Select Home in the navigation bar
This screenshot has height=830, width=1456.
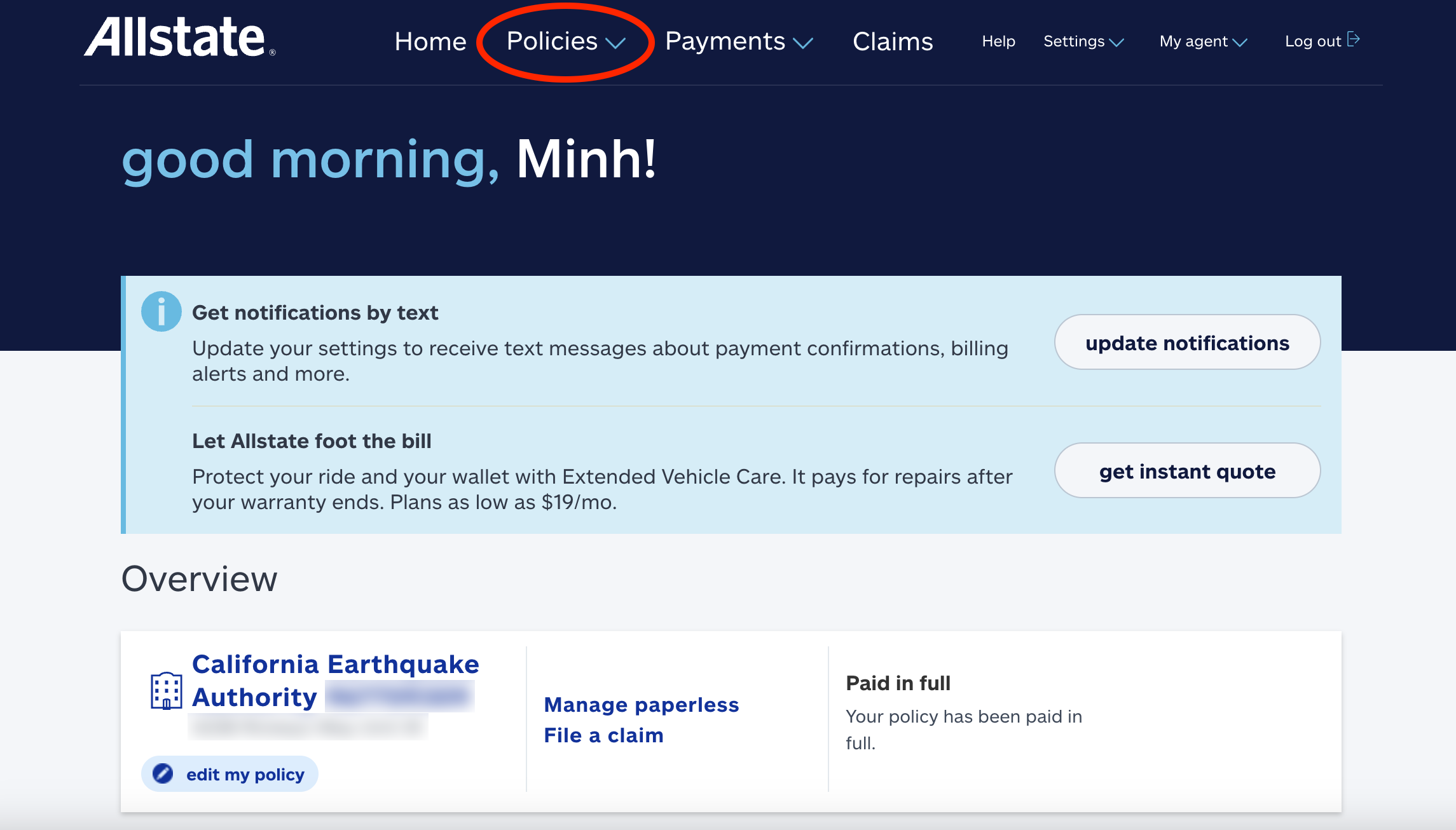pos(431,41)
